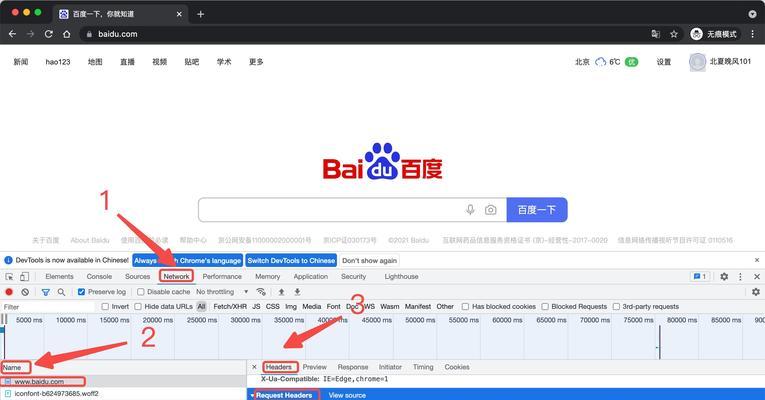The height and width of the screenshot is (400, 765).
Task: Open 北夏晚风101 user profile
Action: (720, 62)
